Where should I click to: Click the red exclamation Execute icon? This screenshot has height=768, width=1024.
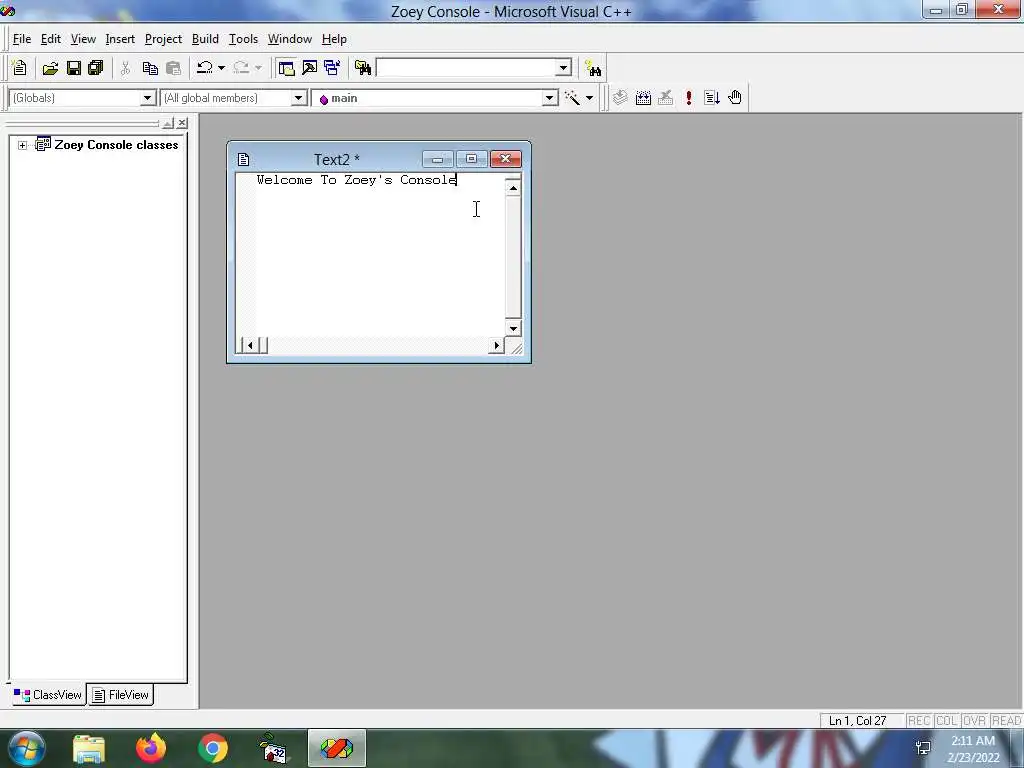pos(688,98)
